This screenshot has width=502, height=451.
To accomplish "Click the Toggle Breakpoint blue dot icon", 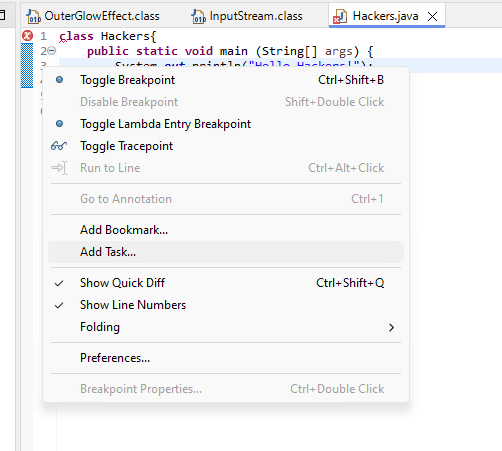I will [59, 80].
